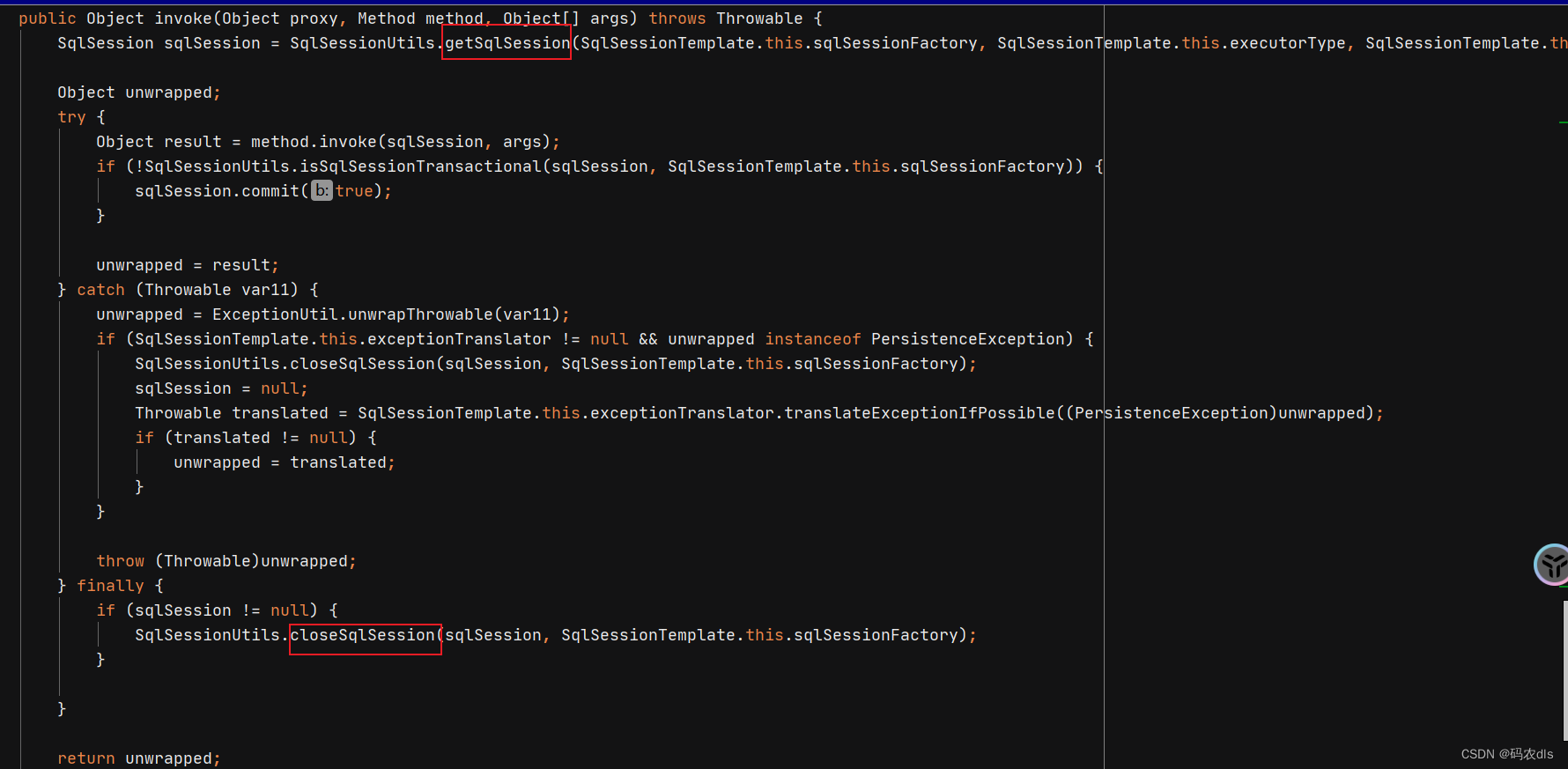
Task: Click 'unwrapped = result;' statement
Action: click(188, 265)
